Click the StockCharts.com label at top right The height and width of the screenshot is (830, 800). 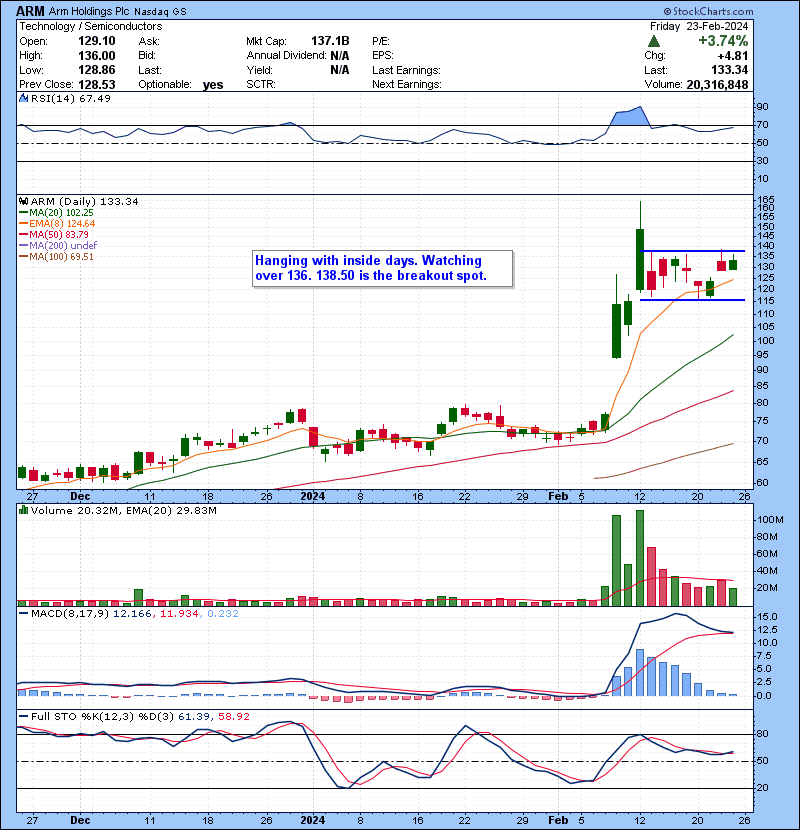(708, 11)
